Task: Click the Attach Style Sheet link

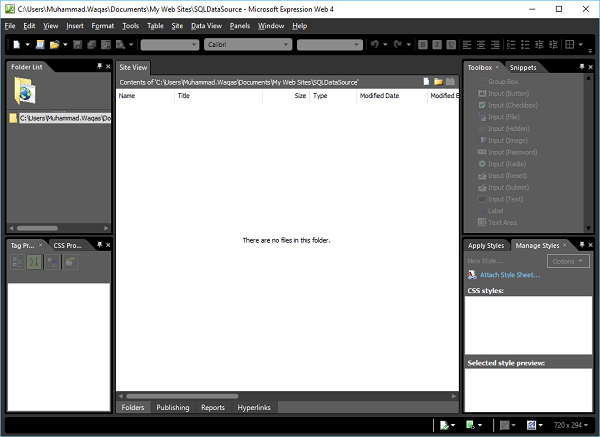Action: click(510, 275)
